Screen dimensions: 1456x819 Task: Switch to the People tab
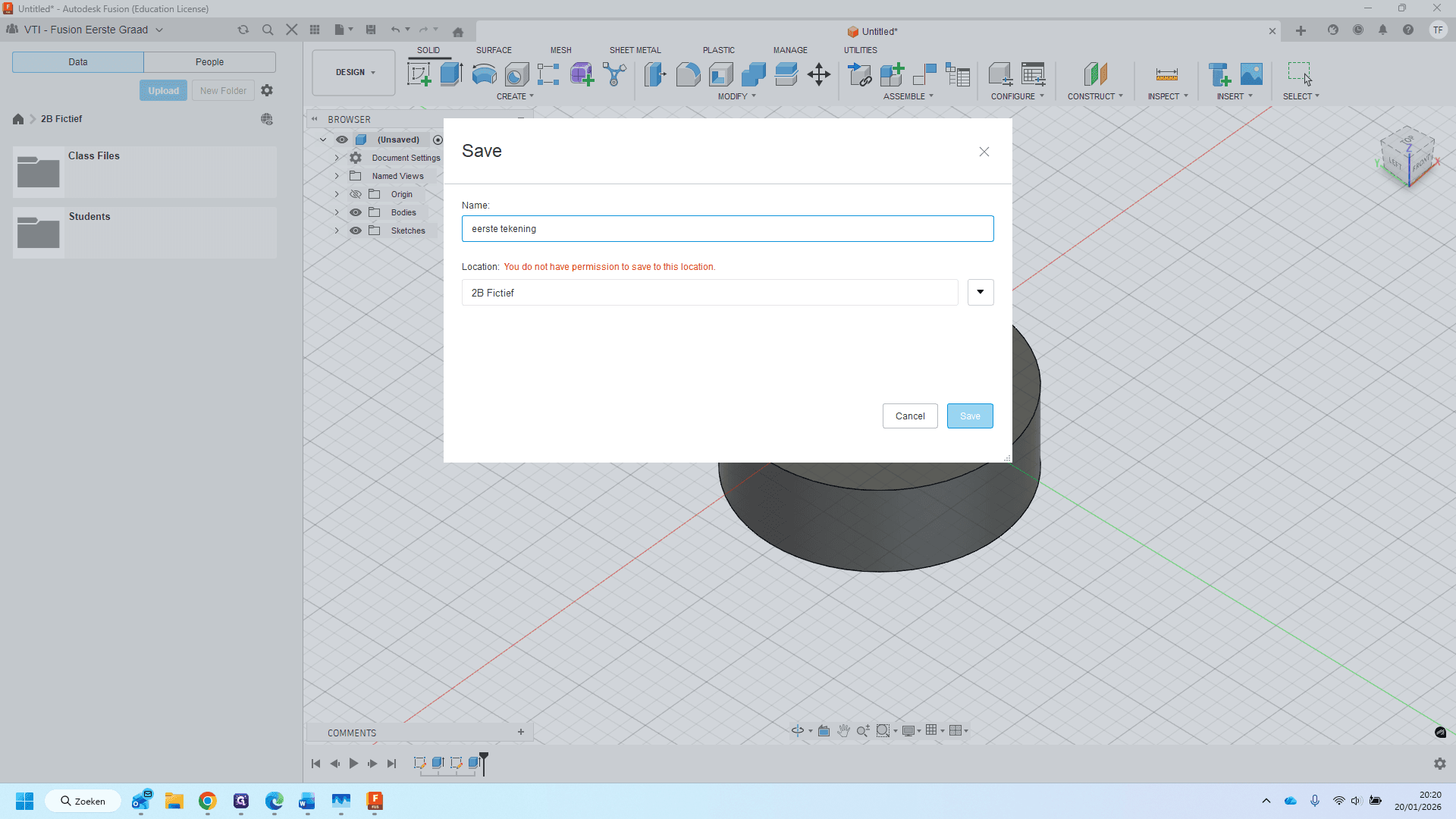point(209,62)
